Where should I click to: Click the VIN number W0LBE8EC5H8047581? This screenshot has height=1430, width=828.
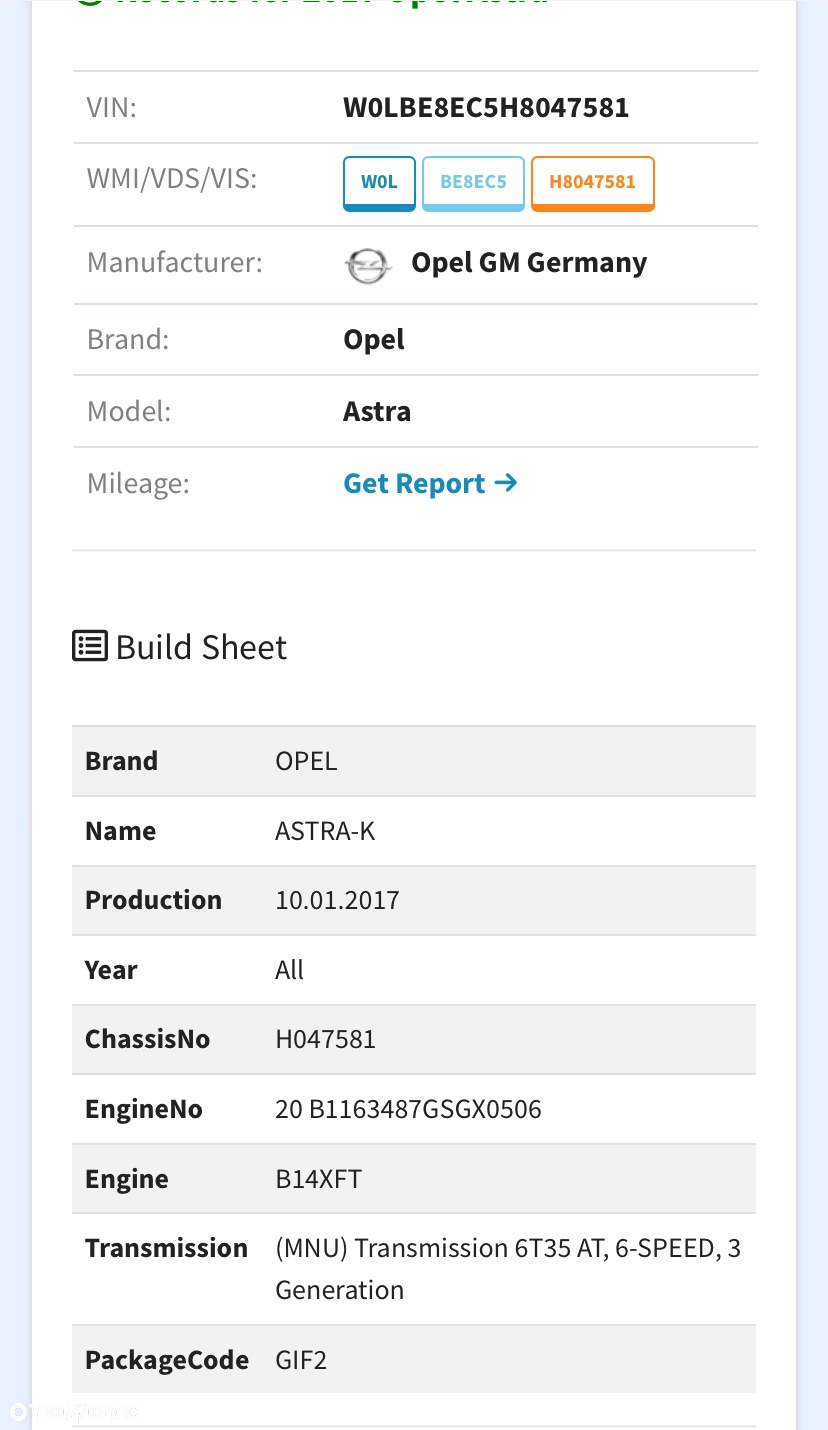(x=486, y=107)
